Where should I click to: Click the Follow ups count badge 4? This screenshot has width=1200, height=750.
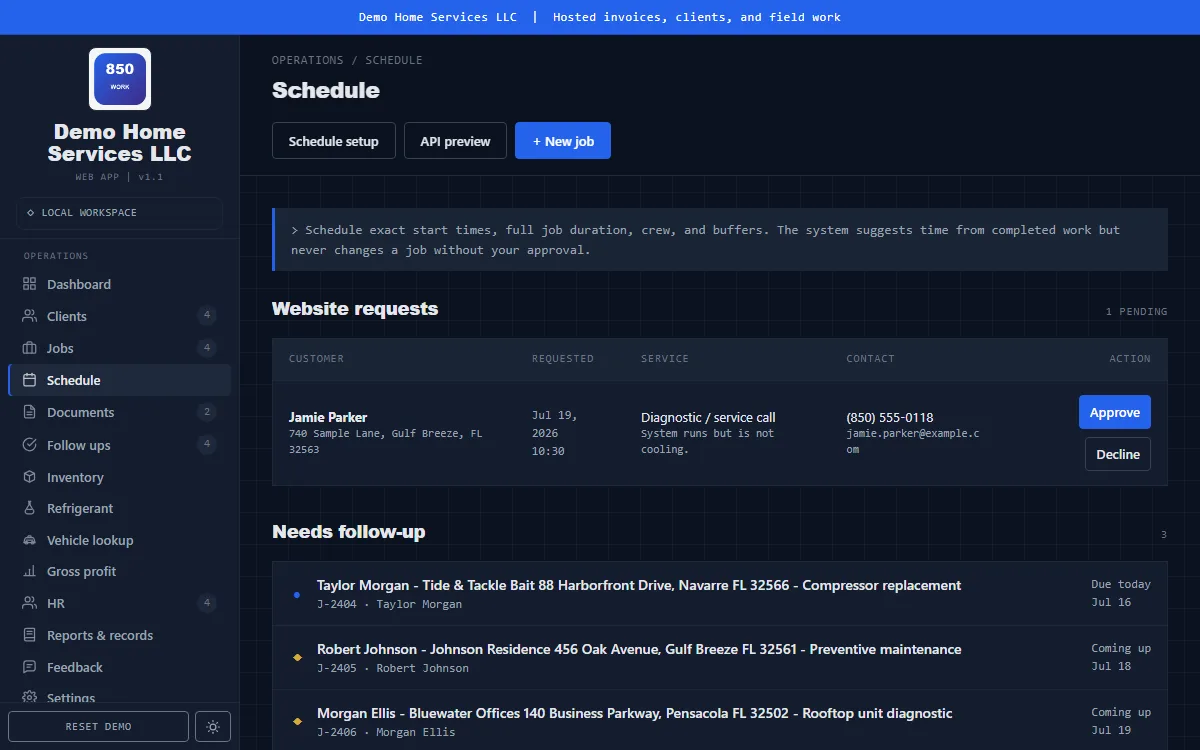click(x=207, y=445)
